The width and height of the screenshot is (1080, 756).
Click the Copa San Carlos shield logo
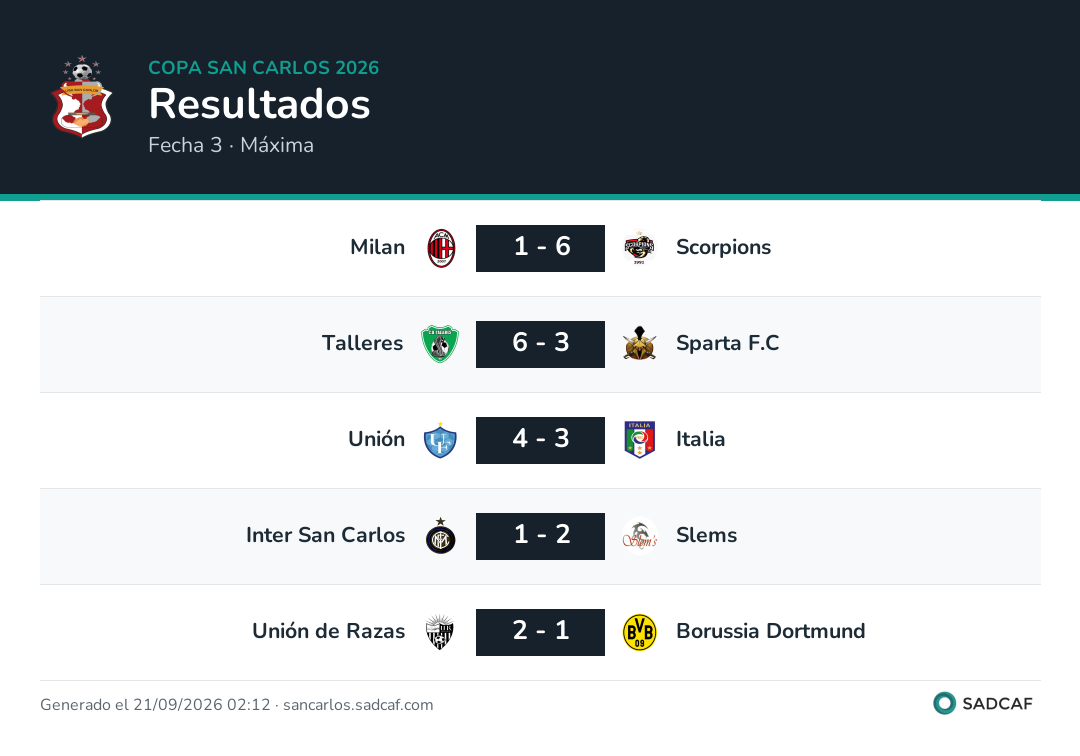tap(82, 96)
